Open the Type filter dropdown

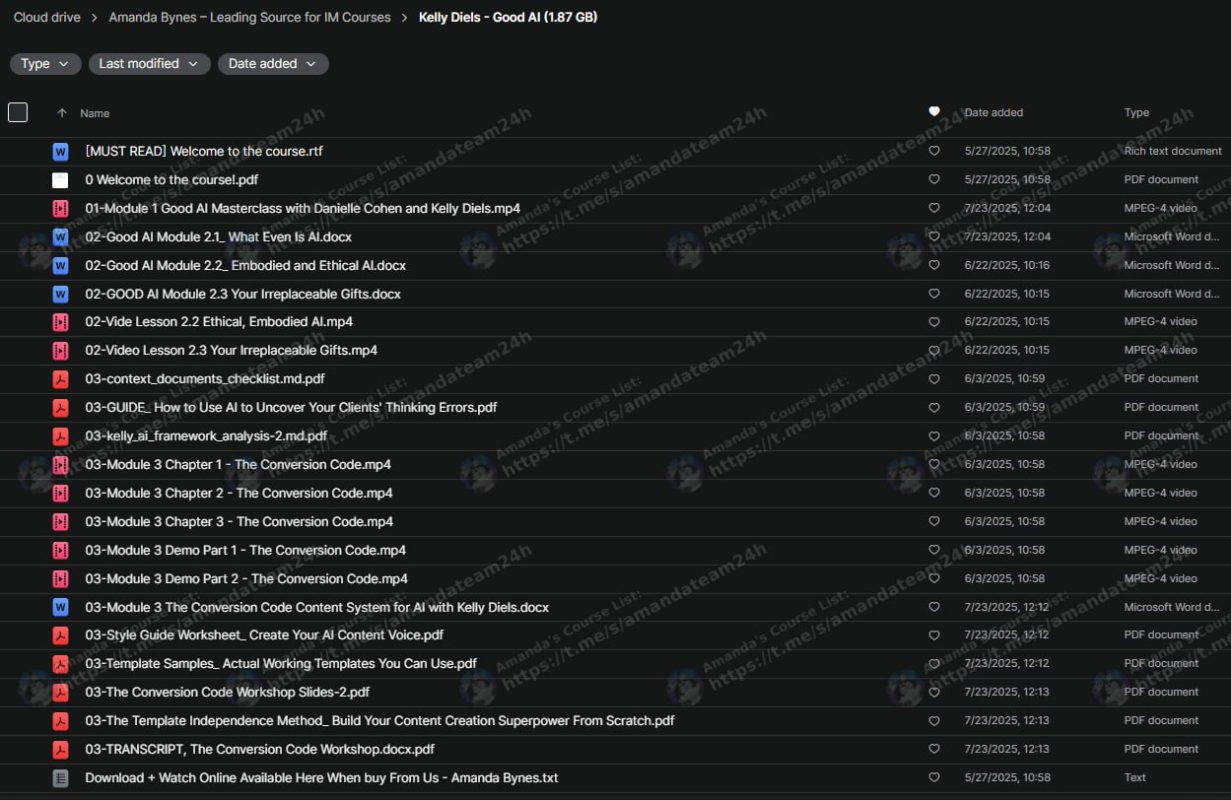pyautogui.click(x=45, y=64)
